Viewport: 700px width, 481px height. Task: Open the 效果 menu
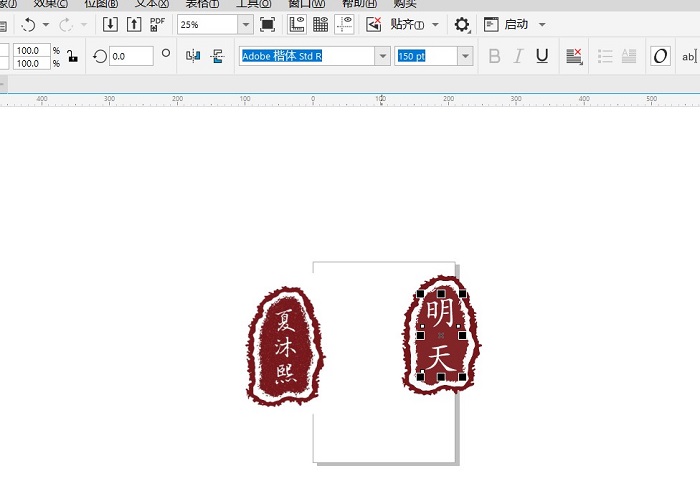click(x=50, y=4)
